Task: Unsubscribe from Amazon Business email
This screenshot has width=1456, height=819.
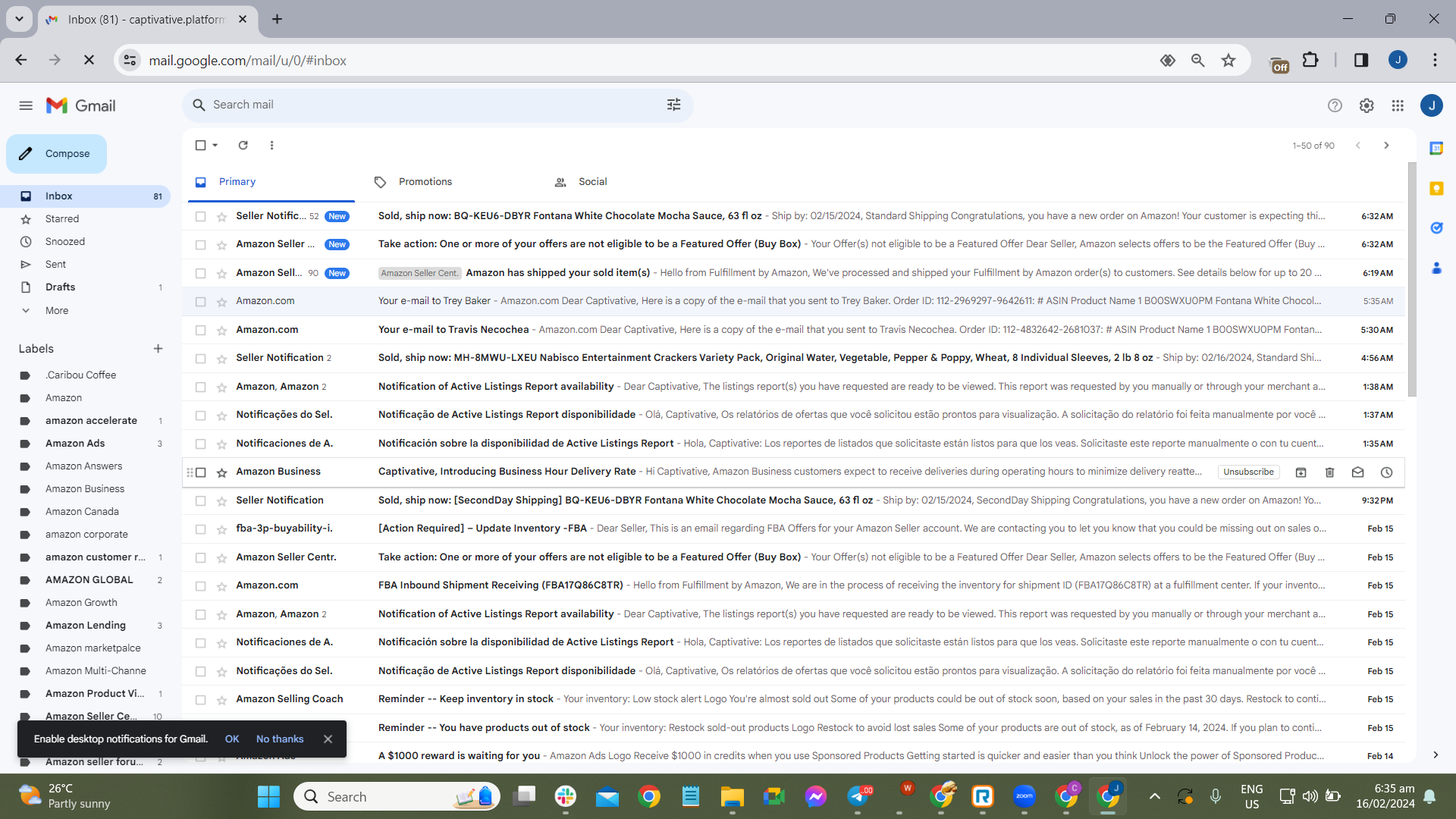Action: coord(1248,472)
